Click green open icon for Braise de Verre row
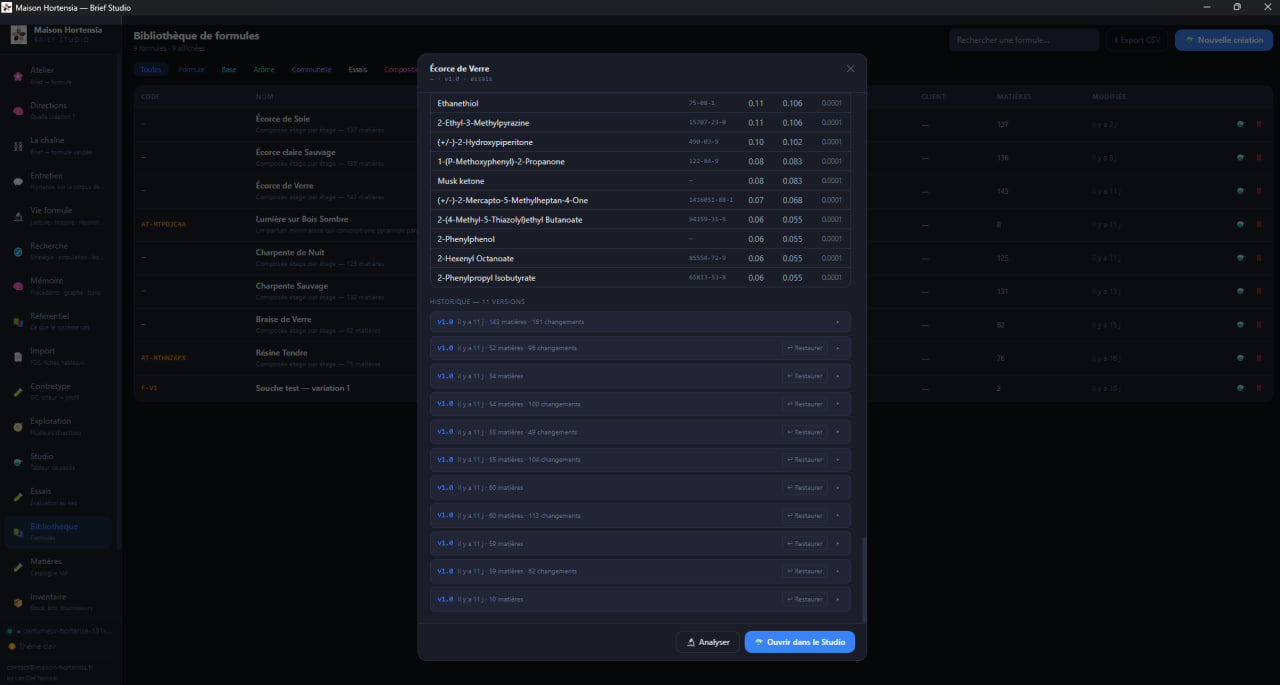Image resolution: width=1280 pixels, height=685 pixels. 1241,324
